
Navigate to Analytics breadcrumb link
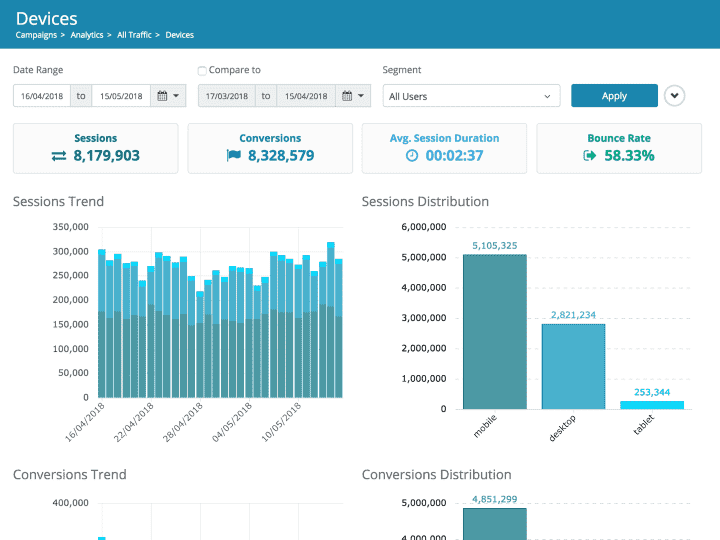87,35
